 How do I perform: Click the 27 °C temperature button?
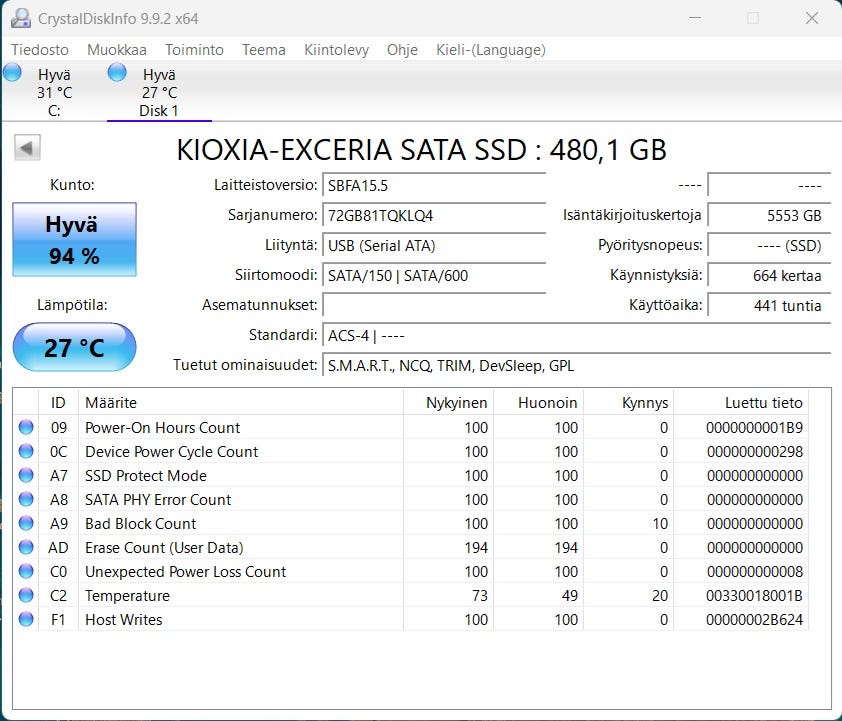click(x=74, y=347)
